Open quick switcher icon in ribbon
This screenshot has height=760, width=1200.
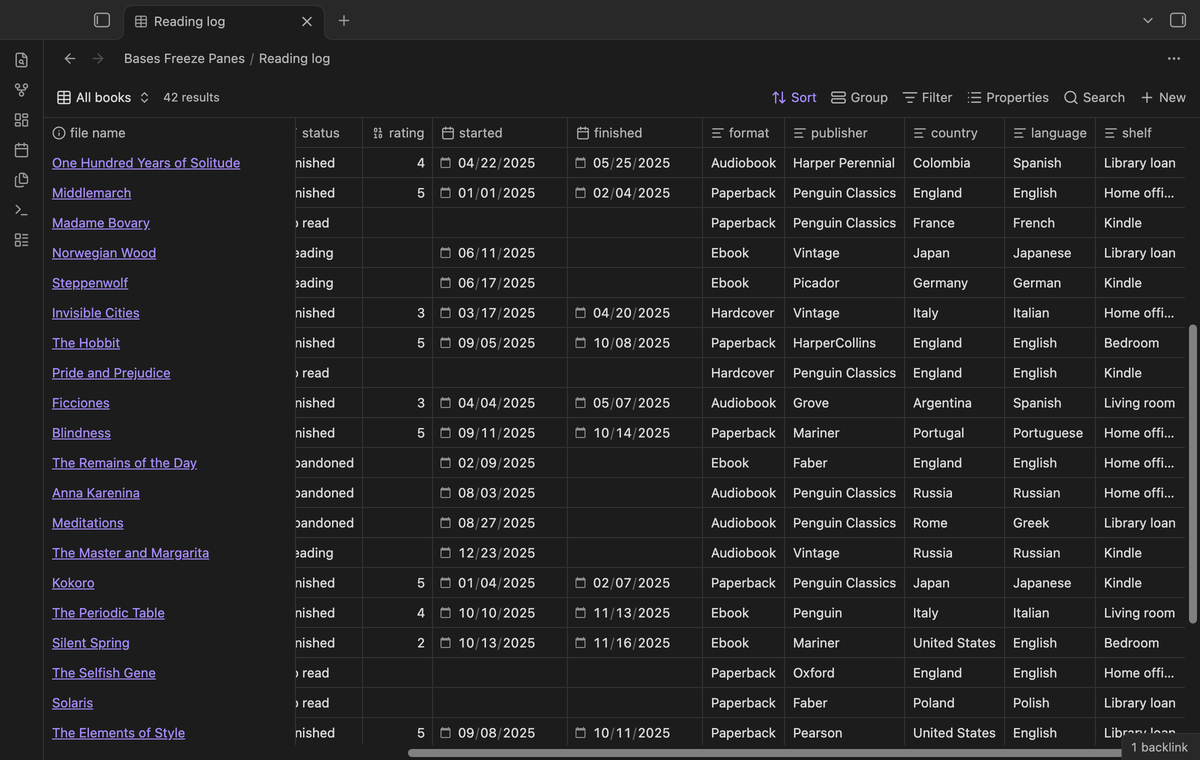coord(21,60)
